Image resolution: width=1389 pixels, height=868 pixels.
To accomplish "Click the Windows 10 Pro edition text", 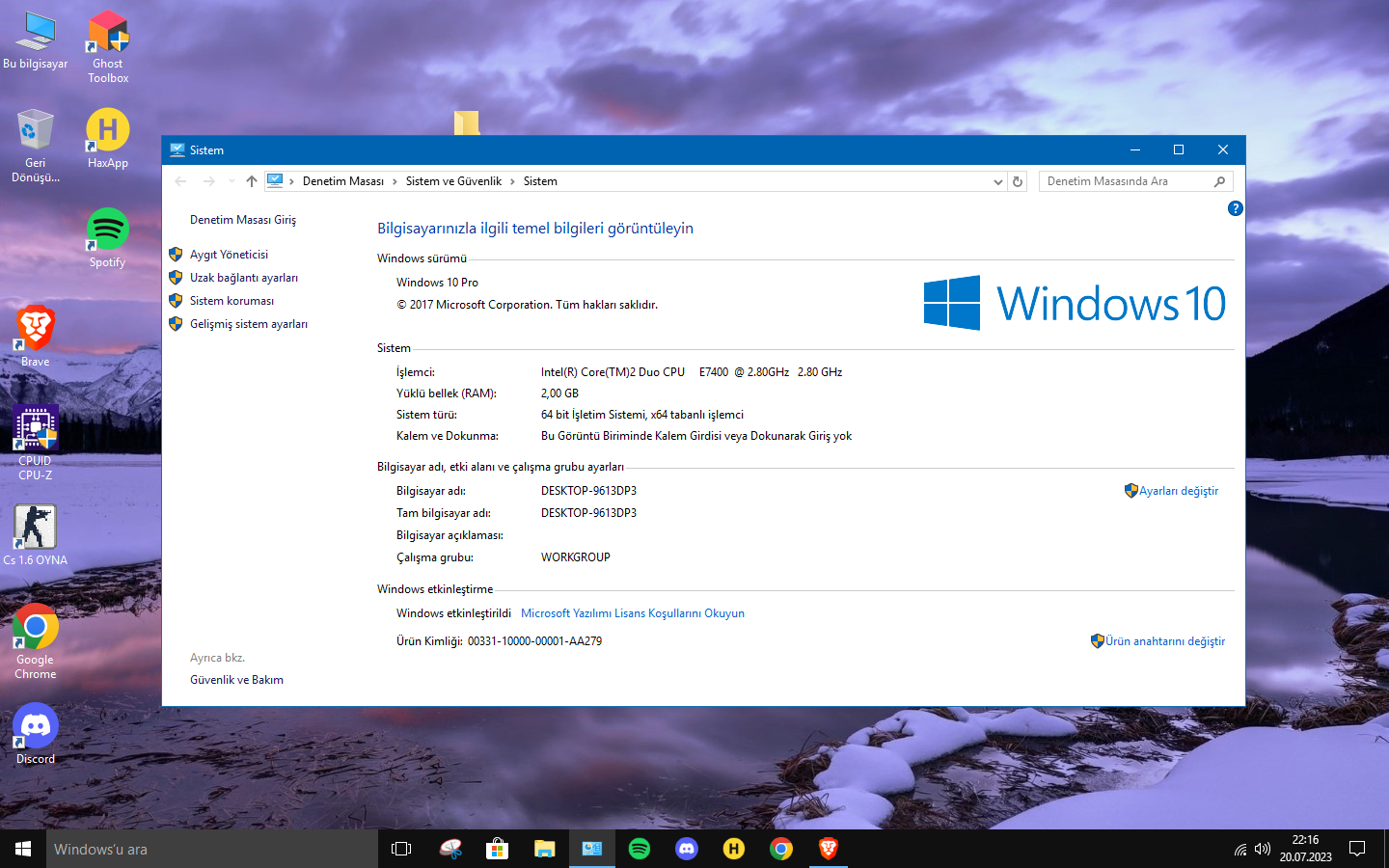I will [x=437, y=283].
